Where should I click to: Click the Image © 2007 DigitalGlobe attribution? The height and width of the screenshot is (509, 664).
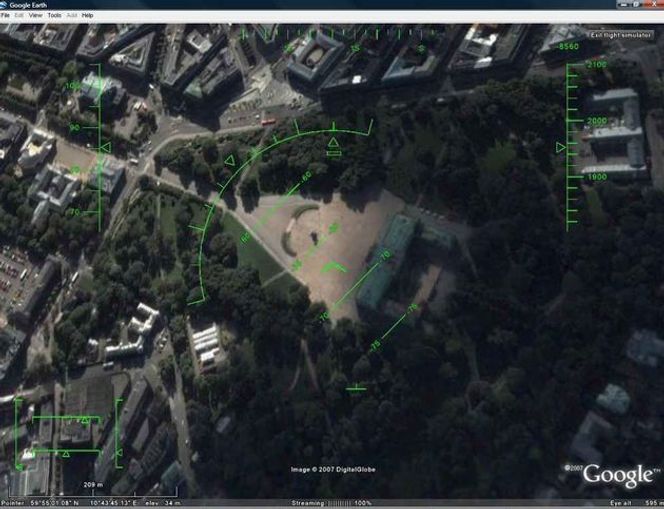coord(333,469)
